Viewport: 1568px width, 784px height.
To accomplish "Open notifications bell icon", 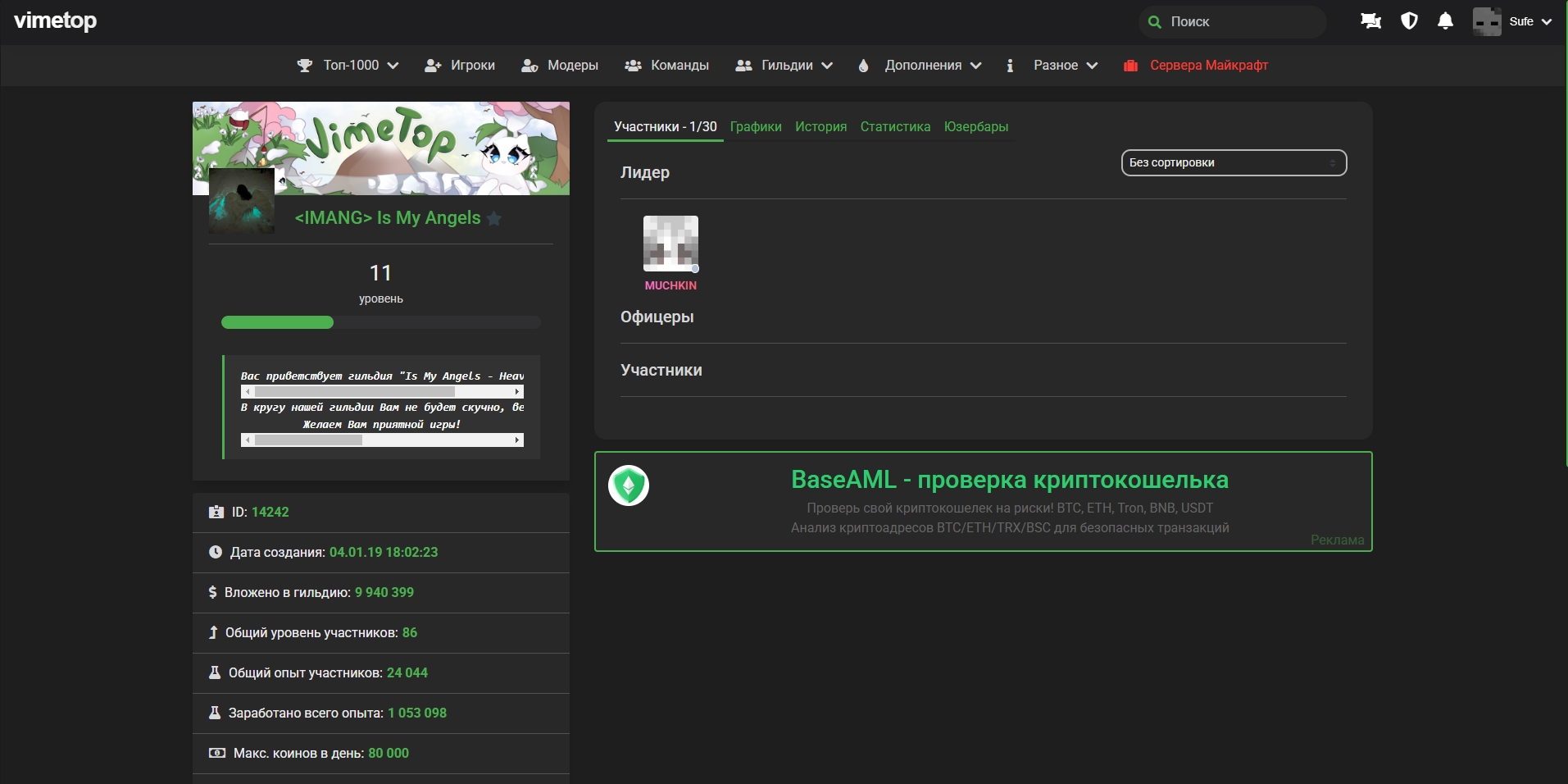I will click(x=1446, y=21).
